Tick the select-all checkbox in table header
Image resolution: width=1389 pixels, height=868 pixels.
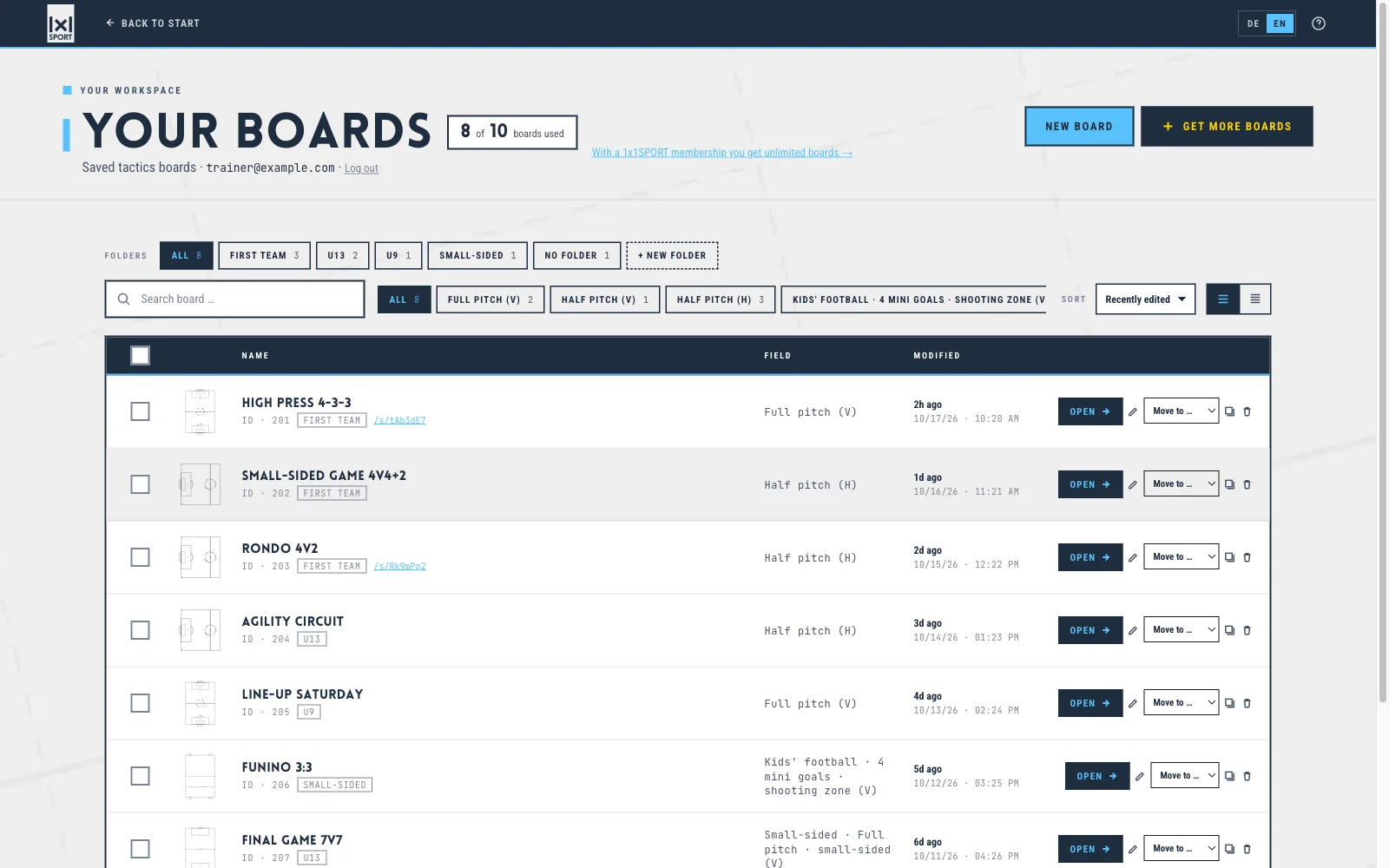point(140,355)
